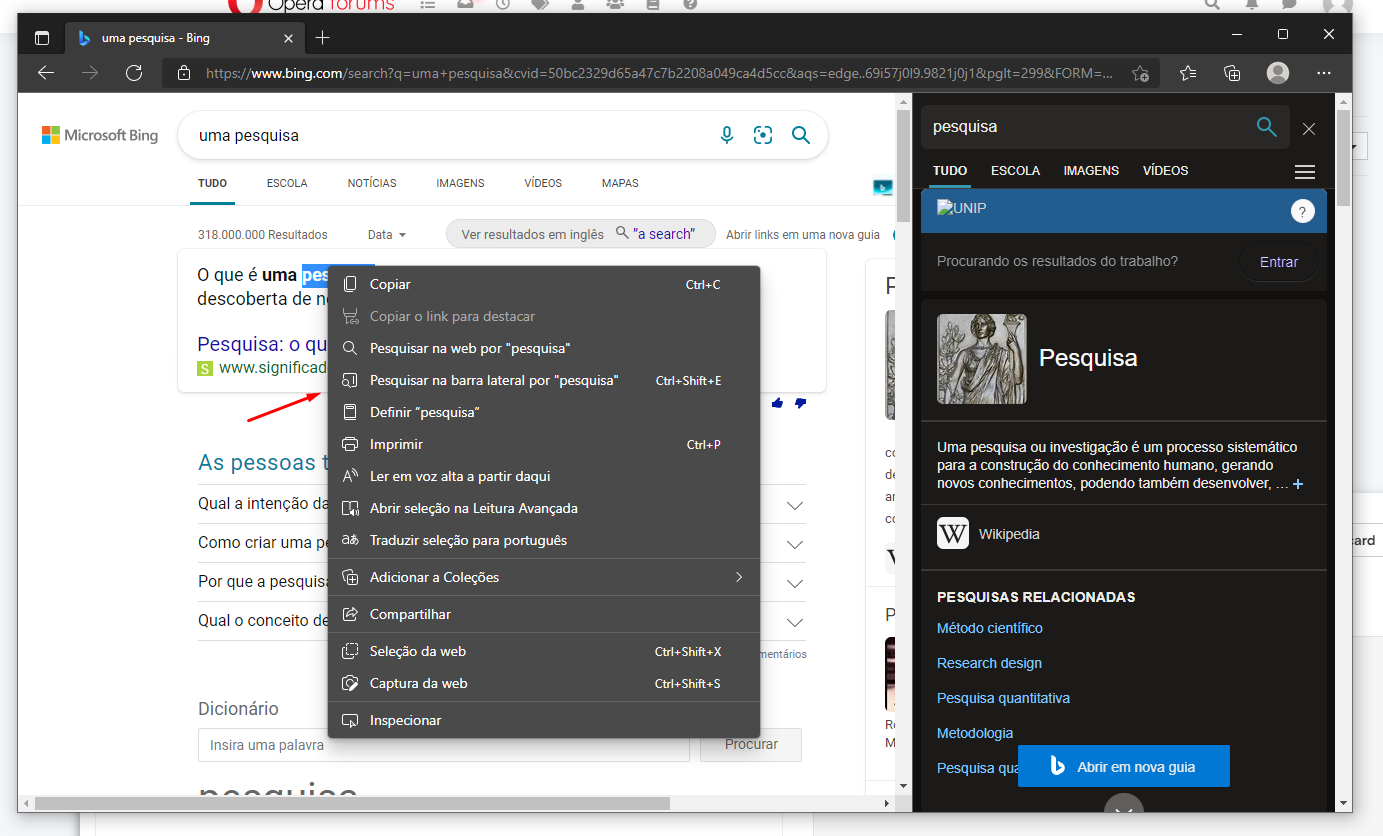Choose 'Definir "pesquisa"' menu entry
This screenshot has width=1383, height=836.
tap(544, 413)
